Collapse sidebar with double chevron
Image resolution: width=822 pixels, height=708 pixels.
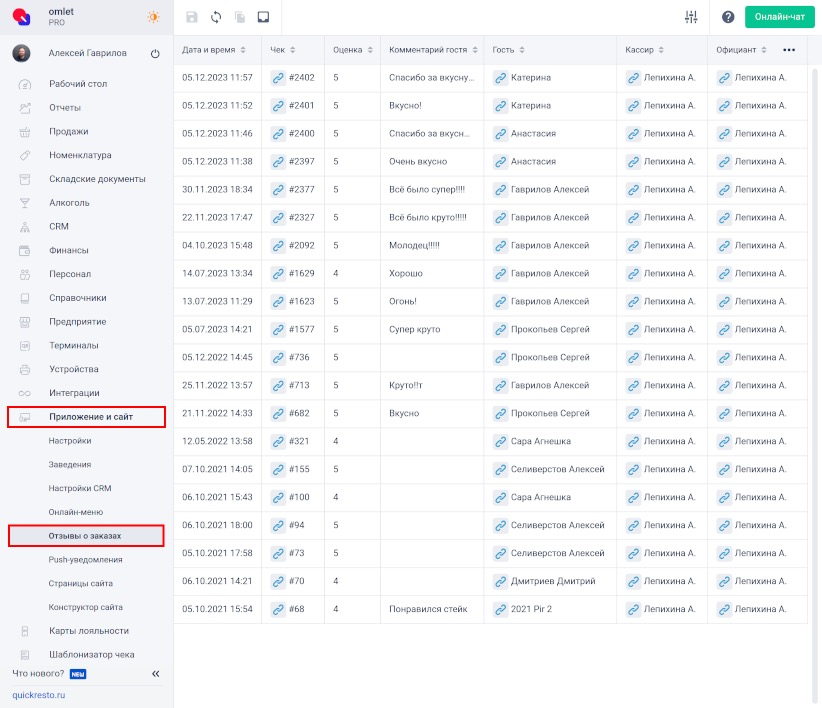coord(156,674)
